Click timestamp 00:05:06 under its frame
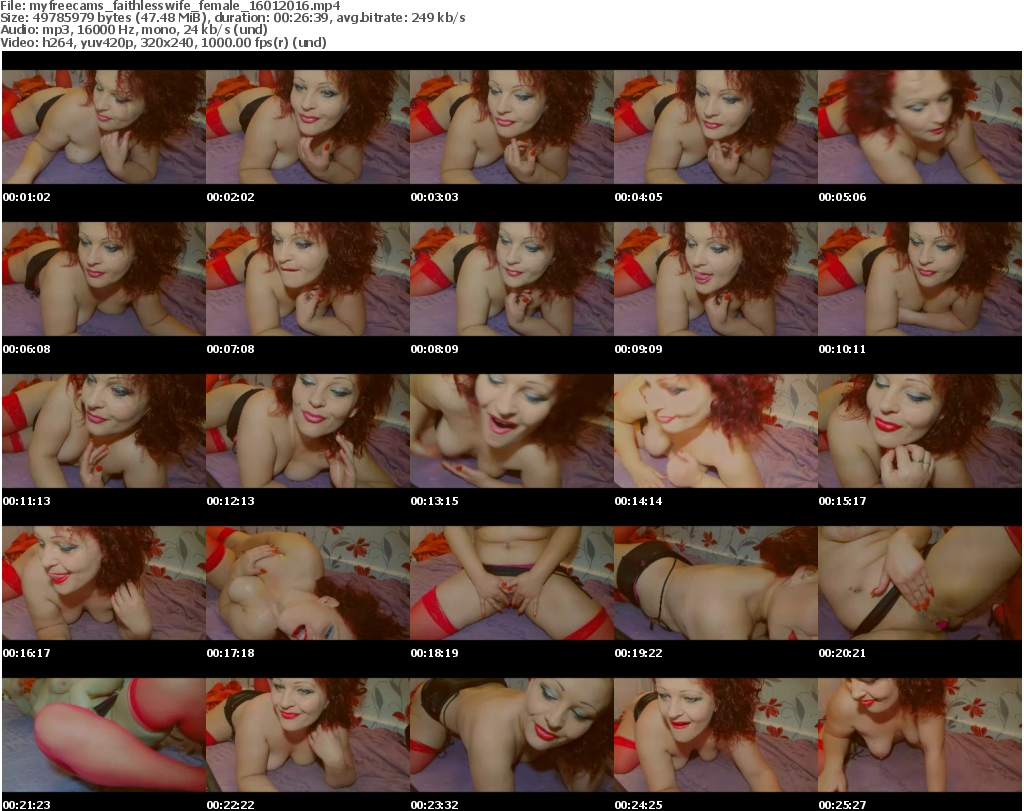 [842, 197]
